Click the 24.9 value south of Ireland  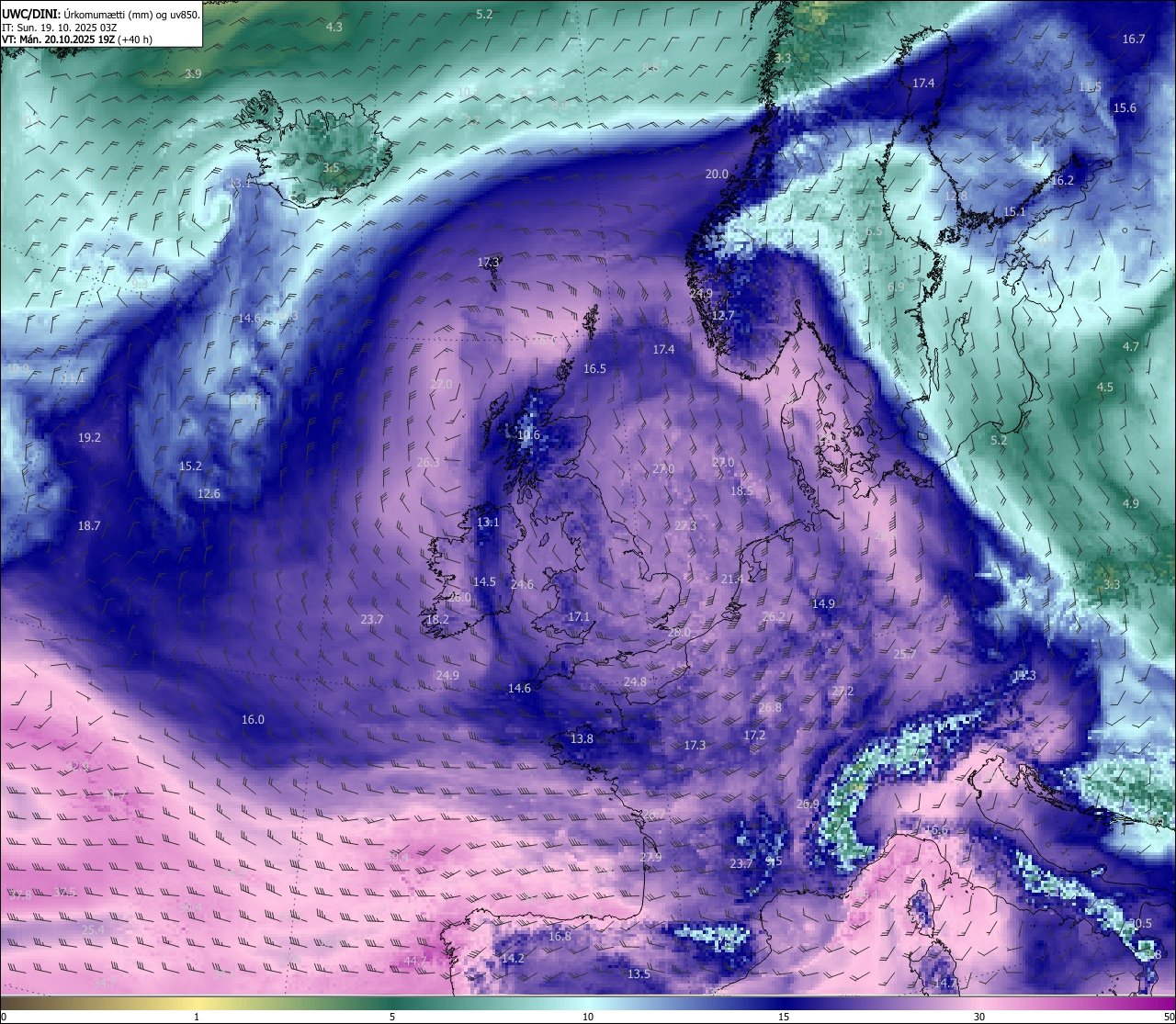[447, 676]
